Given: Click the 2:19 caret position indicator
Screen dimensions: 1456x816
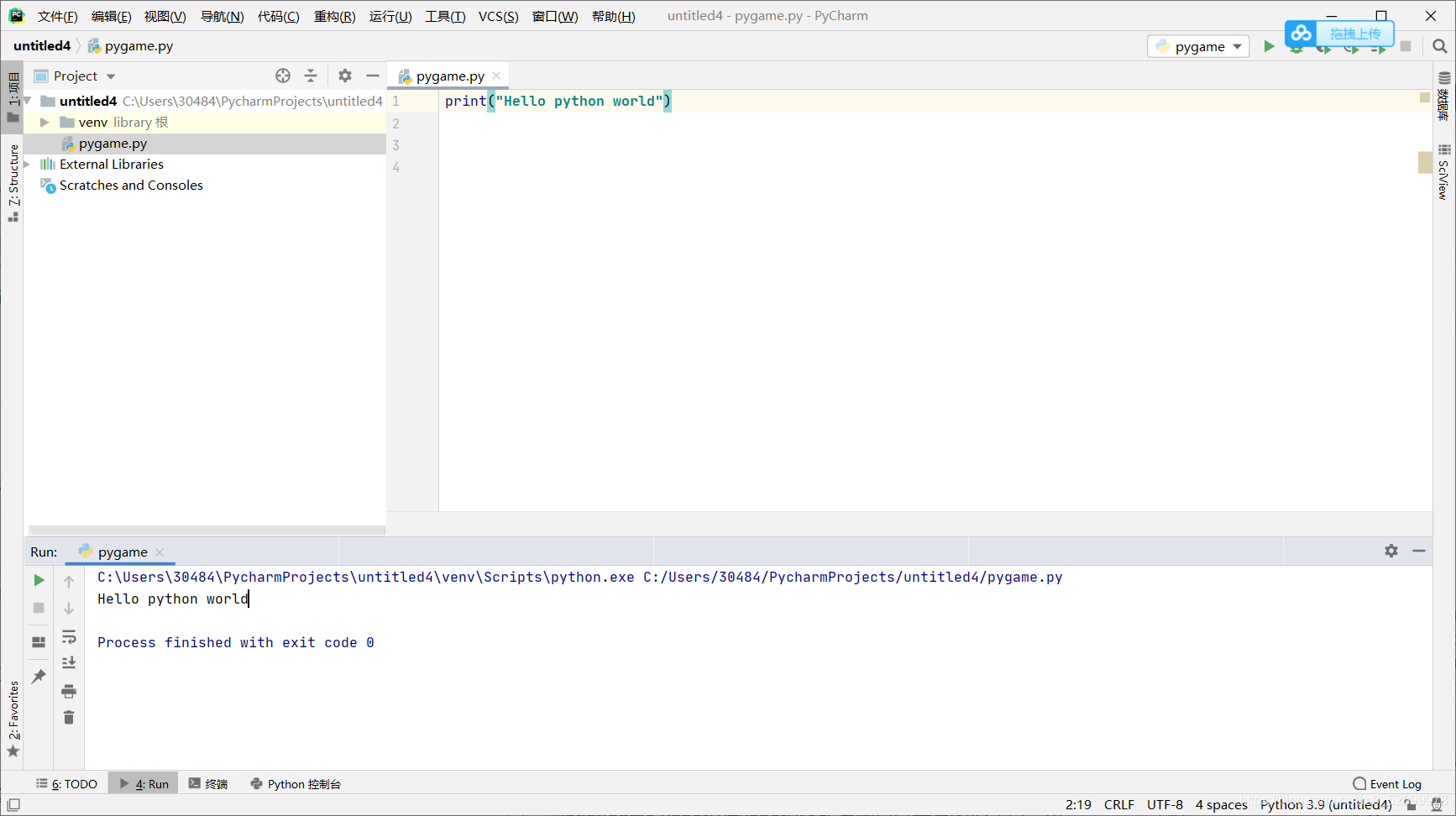Looking at the screenshot, I should [x=1078, y=805].
